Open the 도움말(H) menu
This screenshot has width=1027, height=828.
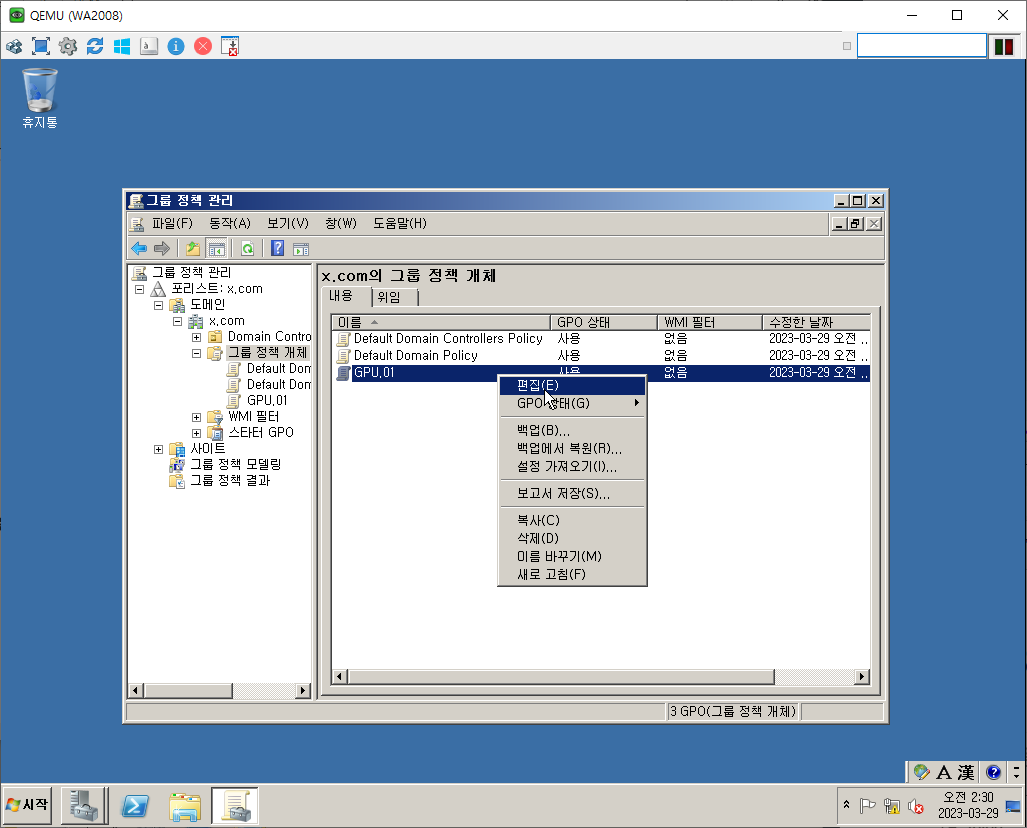[x=400, y=223]
